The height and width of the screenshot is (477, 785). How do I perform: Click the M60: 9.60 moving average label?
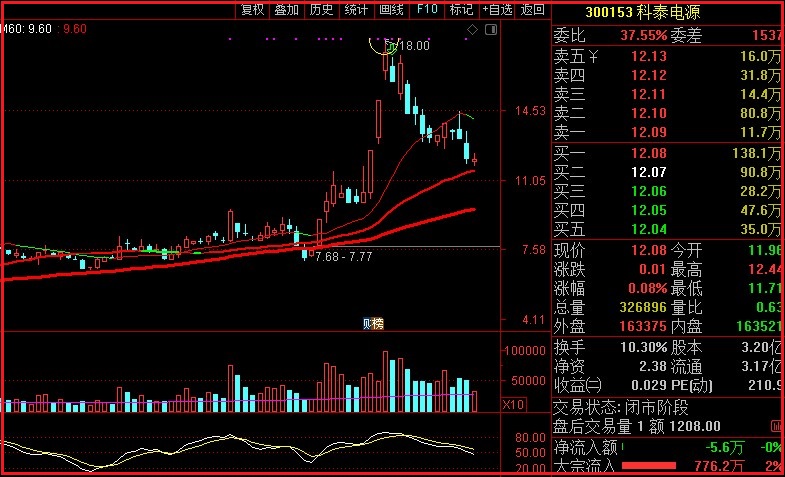tap(26, 29)
